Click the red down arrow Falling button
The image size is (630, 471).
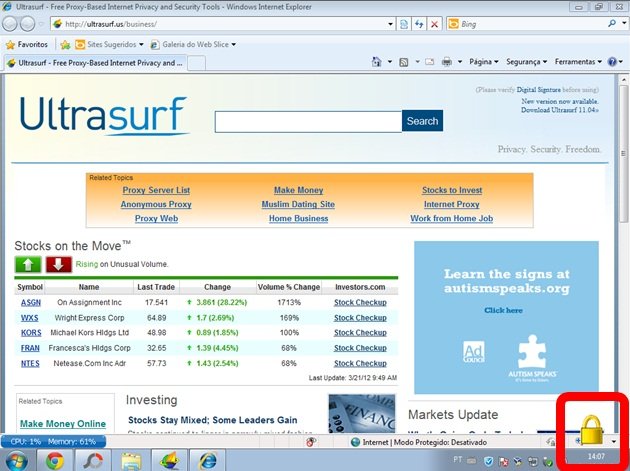[59, 264]
